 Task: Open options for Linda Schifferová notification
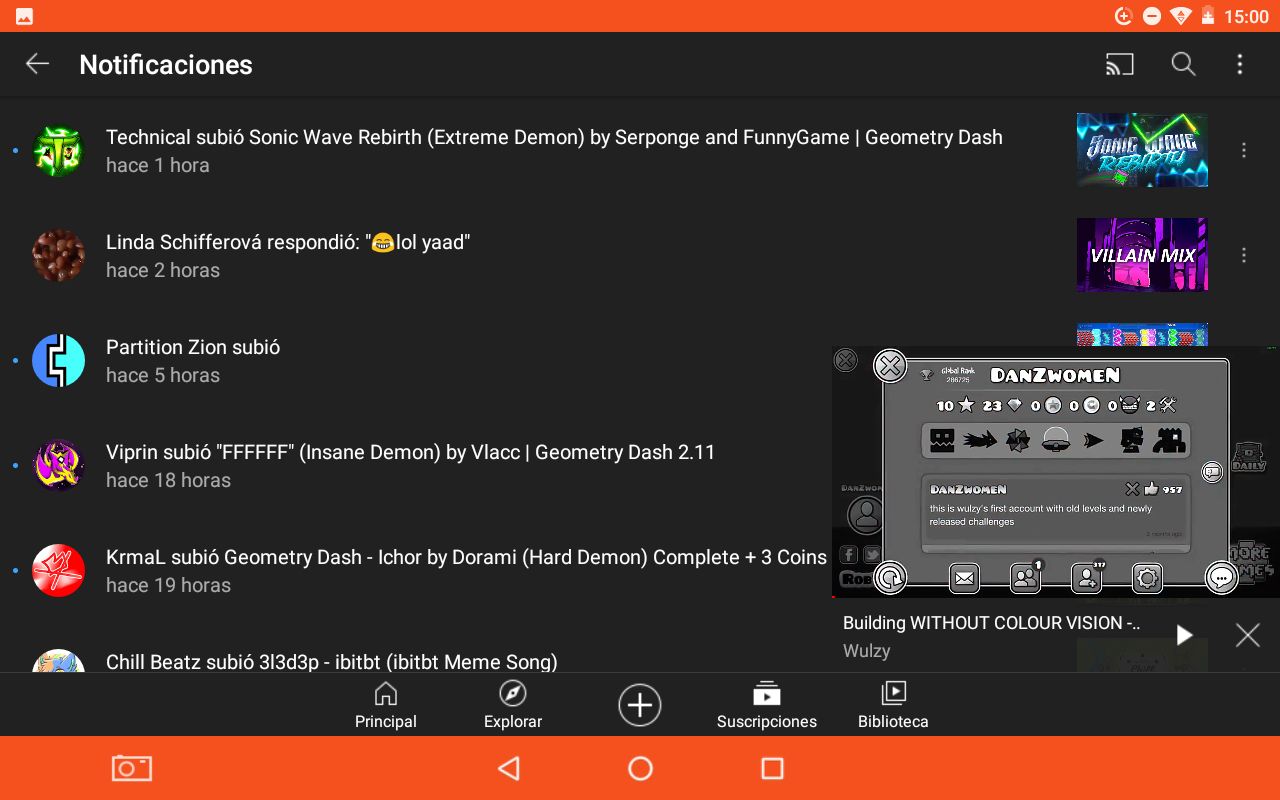[1244, 255]
